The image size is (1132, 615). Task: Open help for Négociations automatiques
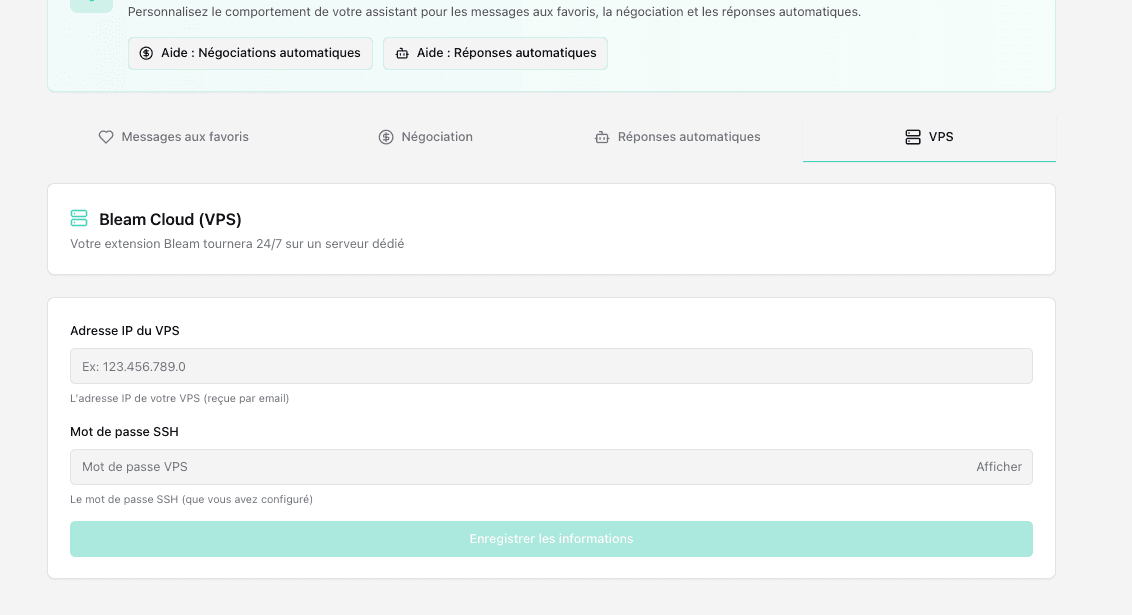point(250,53)
